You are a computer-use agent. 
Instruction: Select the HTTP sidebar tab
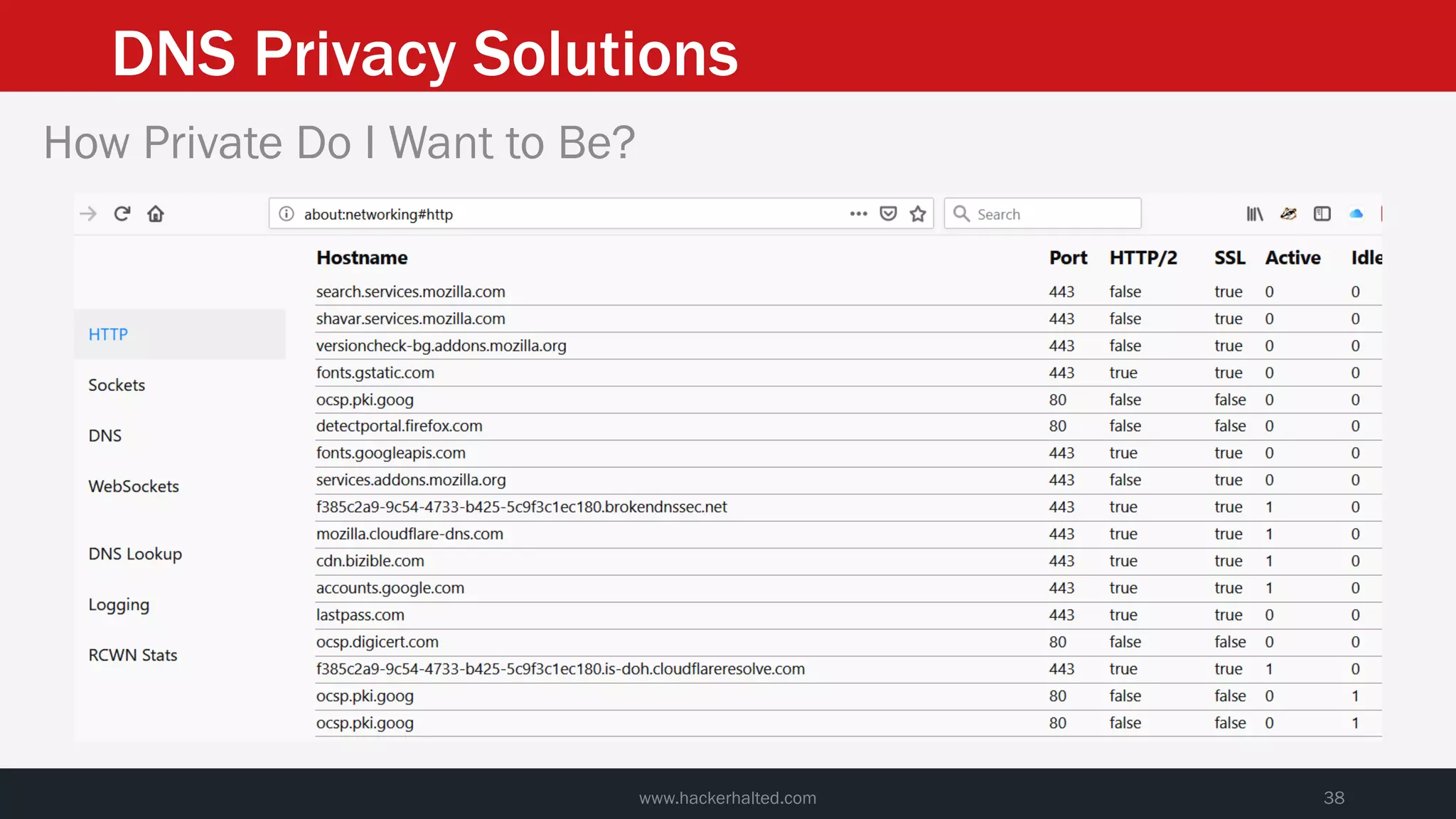coord(180,334)
